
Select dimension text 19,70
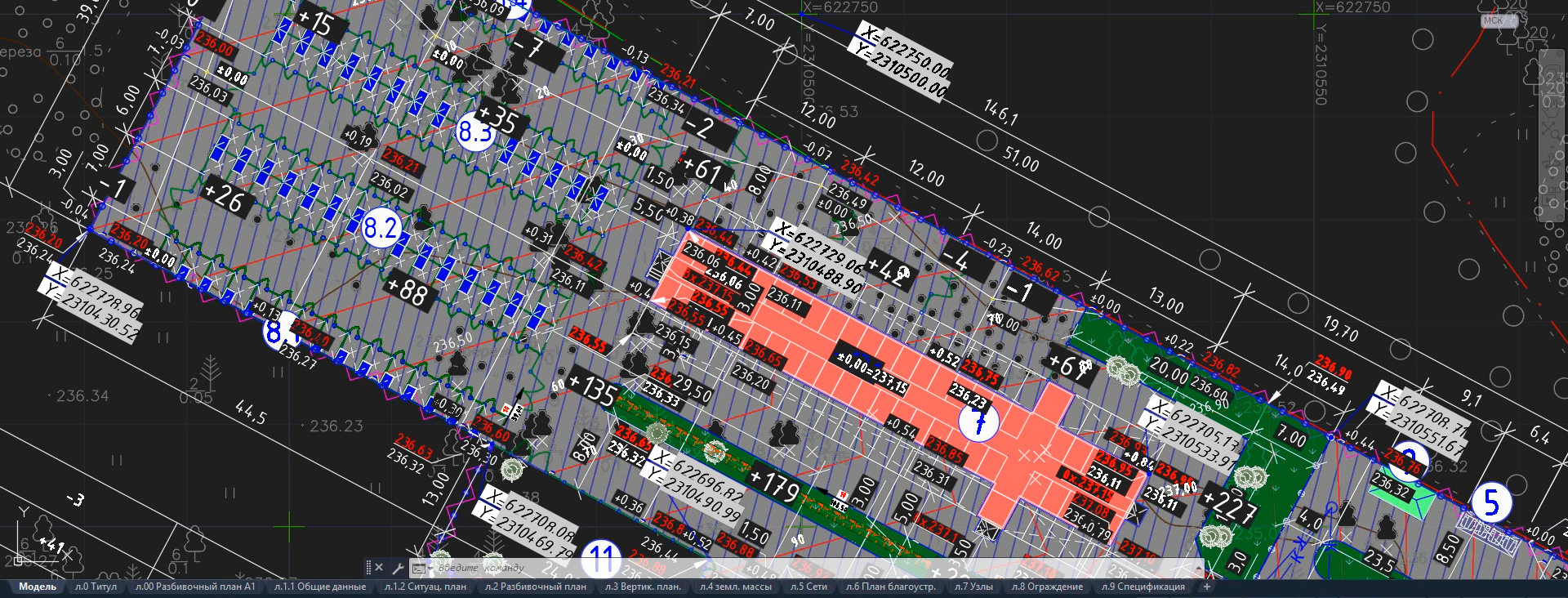(1340, 328)
